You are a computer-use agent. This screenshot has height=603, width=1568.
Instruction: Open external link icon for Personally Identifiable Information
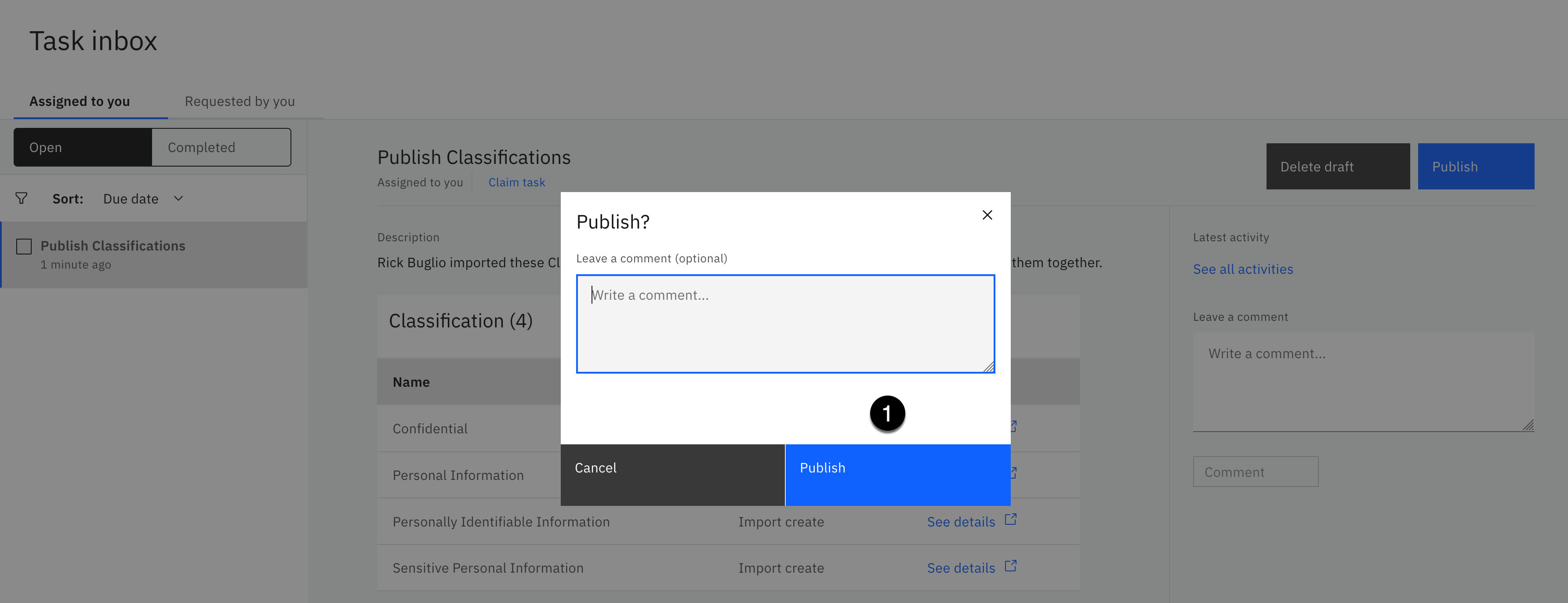1010,519
